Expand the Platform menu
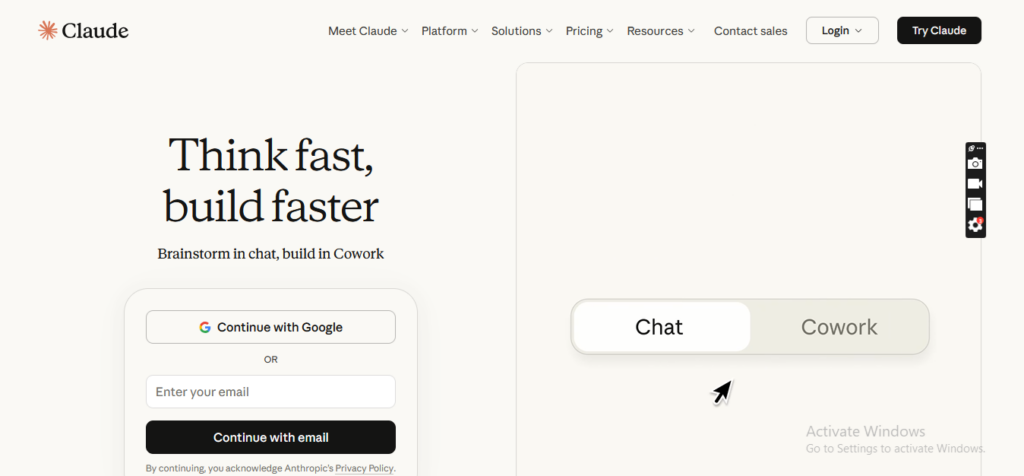1024x476 pixels. point(449,31)
